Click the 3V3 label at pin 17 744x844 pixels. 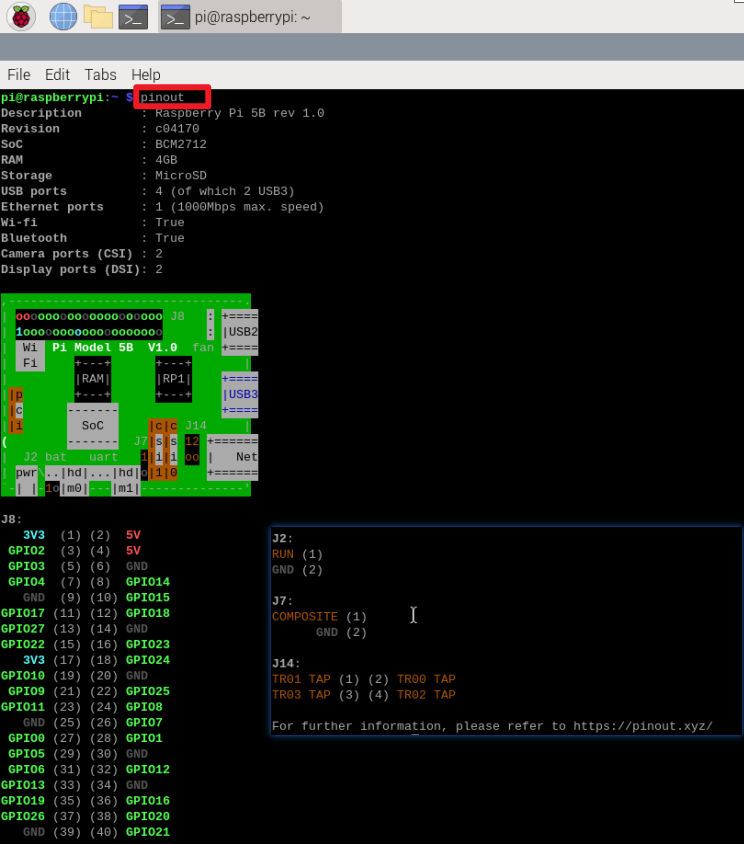34,660
